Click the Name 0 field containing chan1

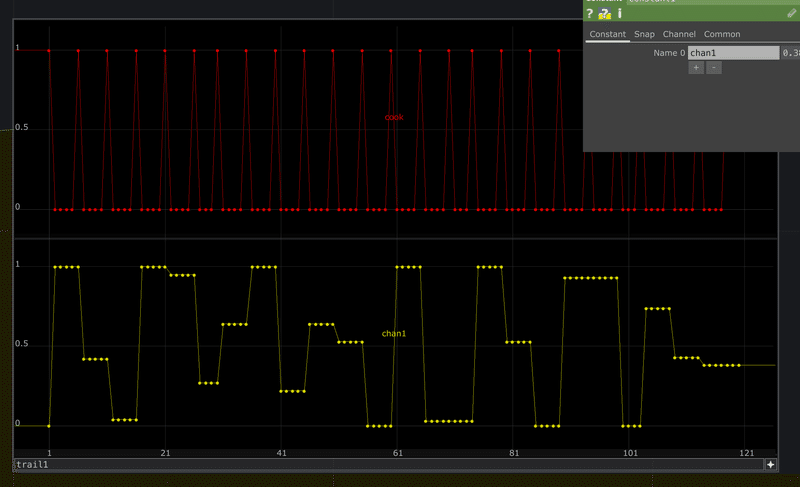(x=733, y=53)
